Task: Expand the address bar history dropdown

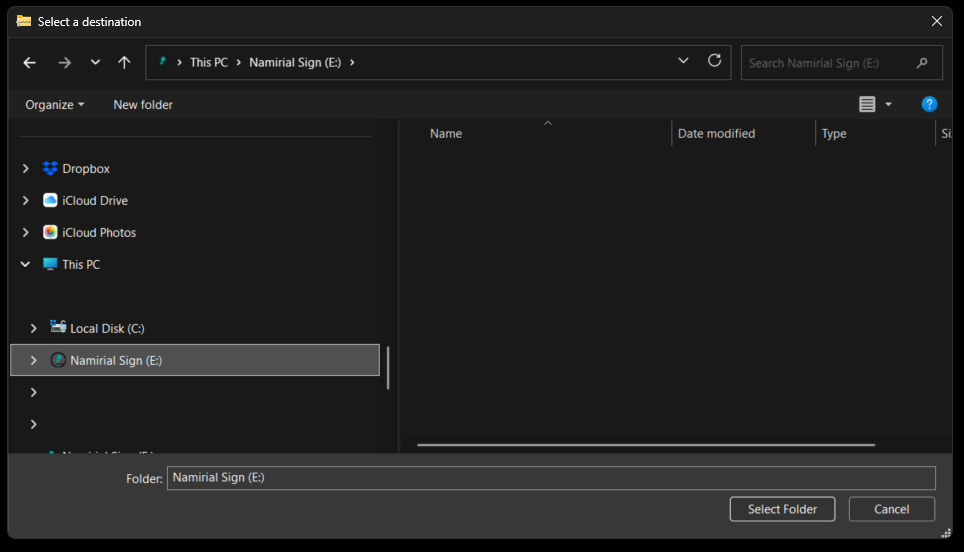Action: [x=683, y=61]
